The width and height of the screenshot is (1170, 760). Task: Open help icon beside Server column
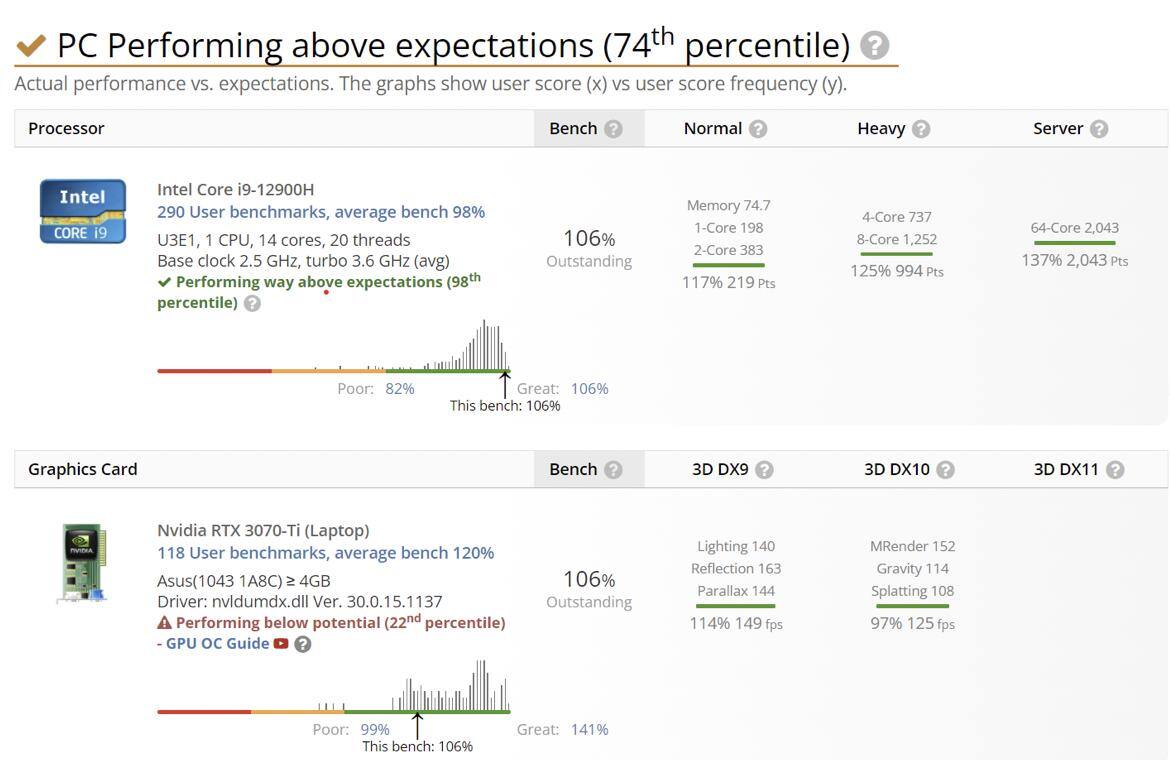1099,129
